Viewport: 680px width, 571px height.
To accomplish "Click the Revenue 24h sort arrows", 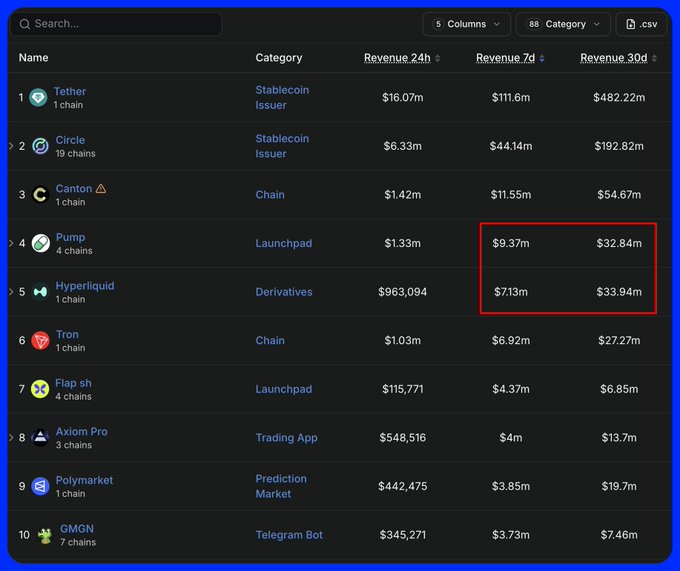I will [x=438, y=58].
